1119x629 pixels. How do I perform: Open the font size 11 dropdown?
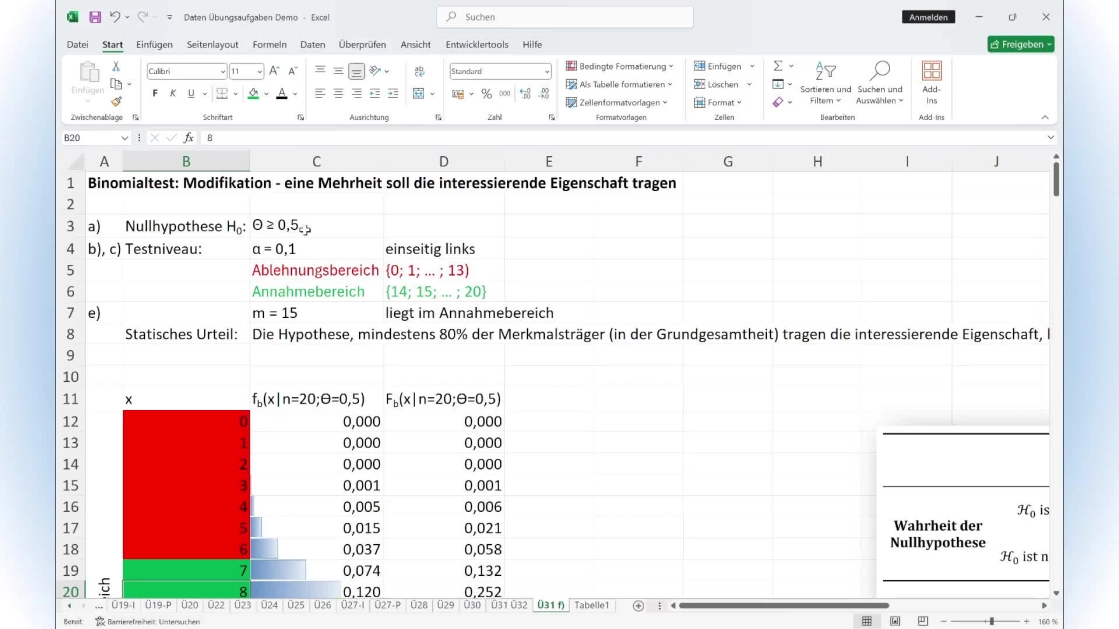(x=259, y=71)
